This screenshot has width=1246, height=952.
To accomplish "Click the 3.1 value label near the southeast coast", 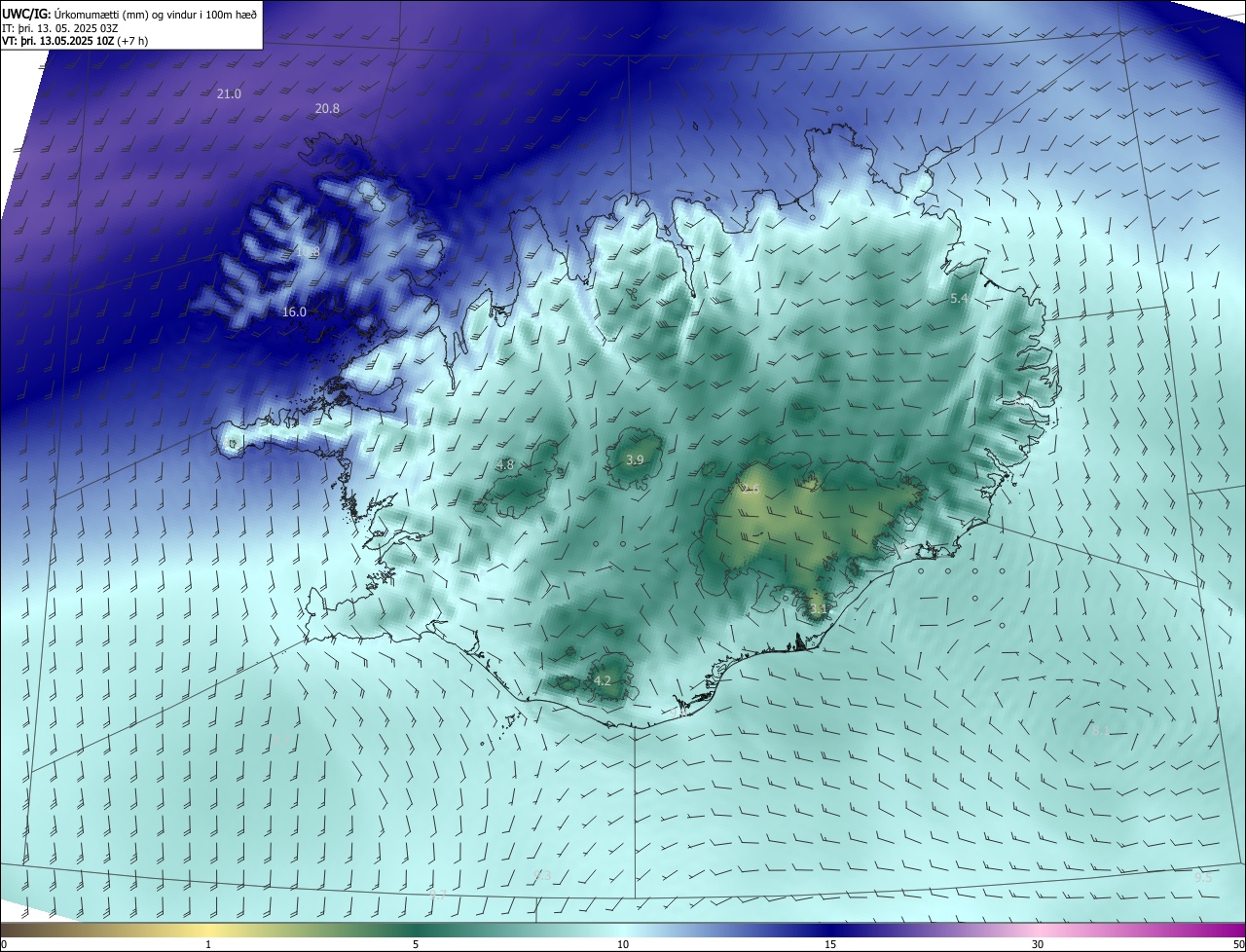I will coord(818,609).
